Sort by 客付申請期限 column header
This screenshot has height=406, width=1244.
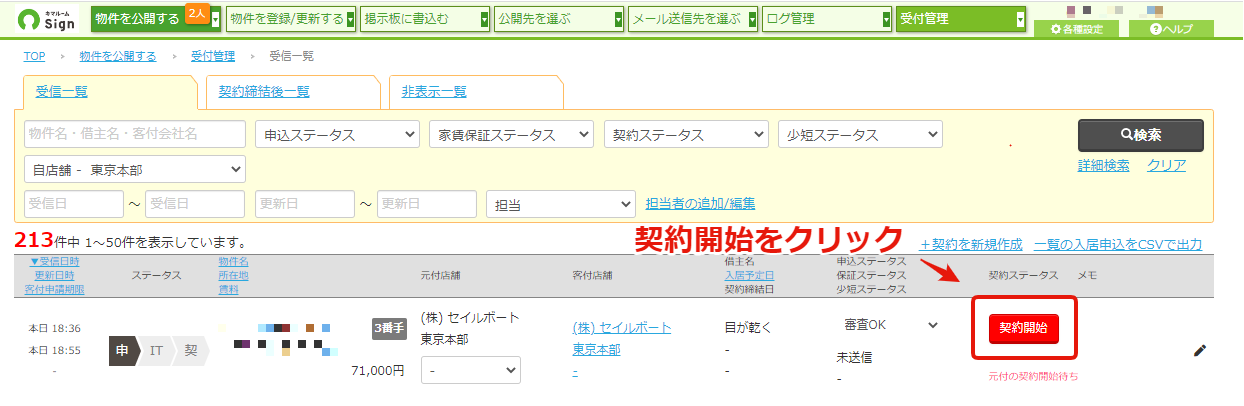(54, 289)
